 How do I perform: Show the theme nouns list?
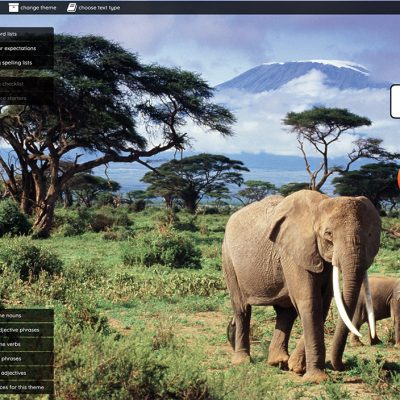click(x=27, y=315)
